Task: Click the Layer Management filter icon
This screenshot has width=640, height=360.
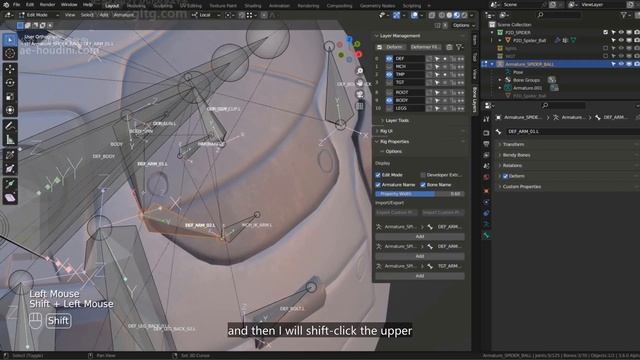Action: click(x=459, y=47)
